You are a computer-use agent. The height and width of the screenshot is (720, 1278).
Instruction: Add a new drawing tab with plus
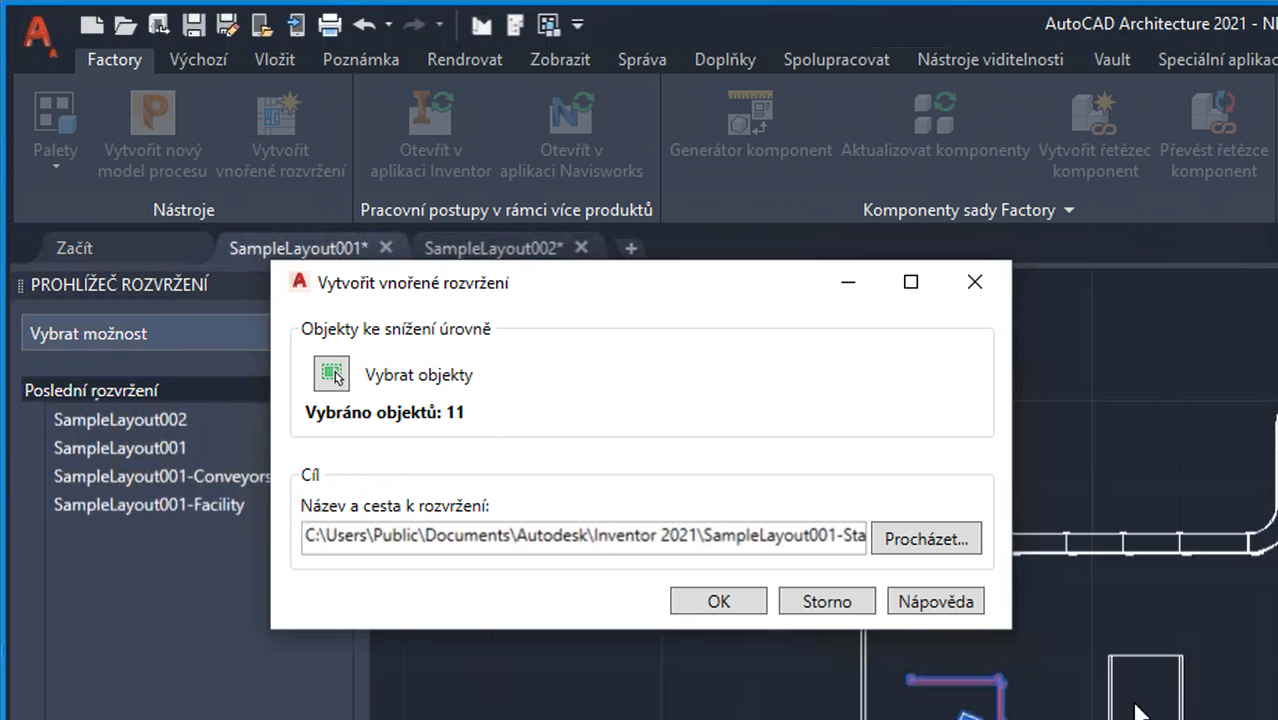click(630, 248)
